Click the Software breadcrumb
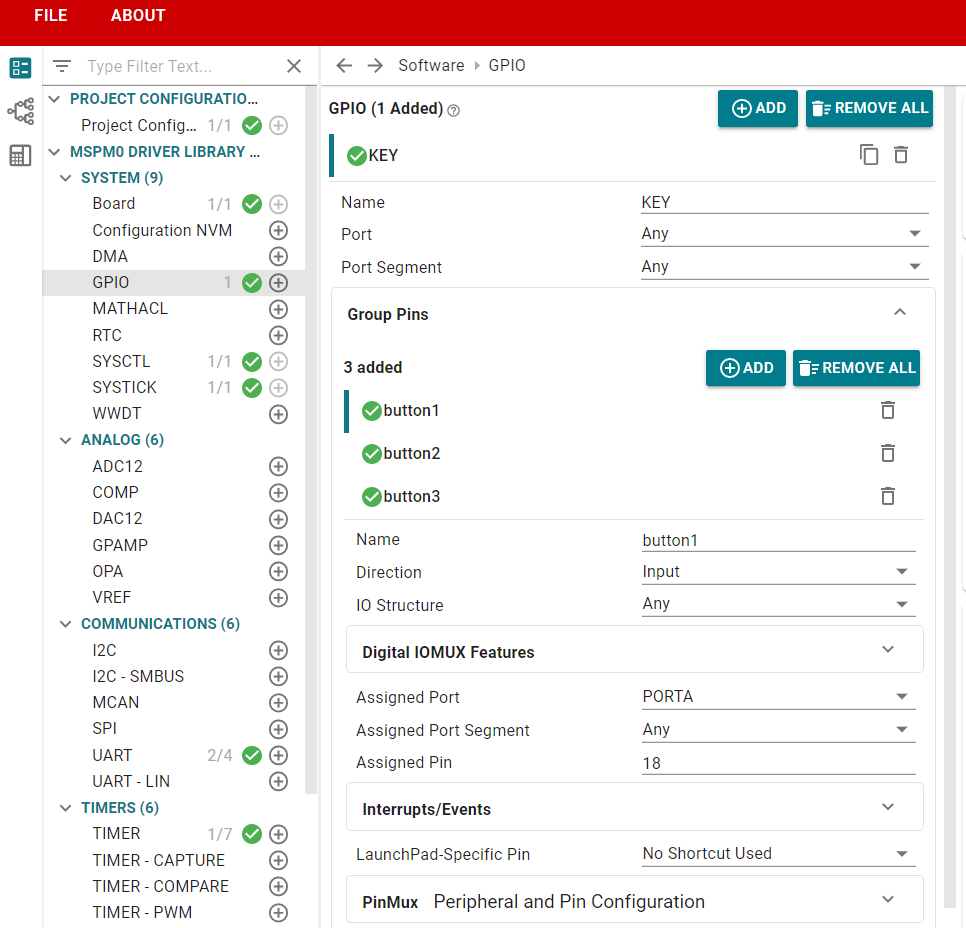The height and width of the screenshot is (928, 966). click(431, 65)
